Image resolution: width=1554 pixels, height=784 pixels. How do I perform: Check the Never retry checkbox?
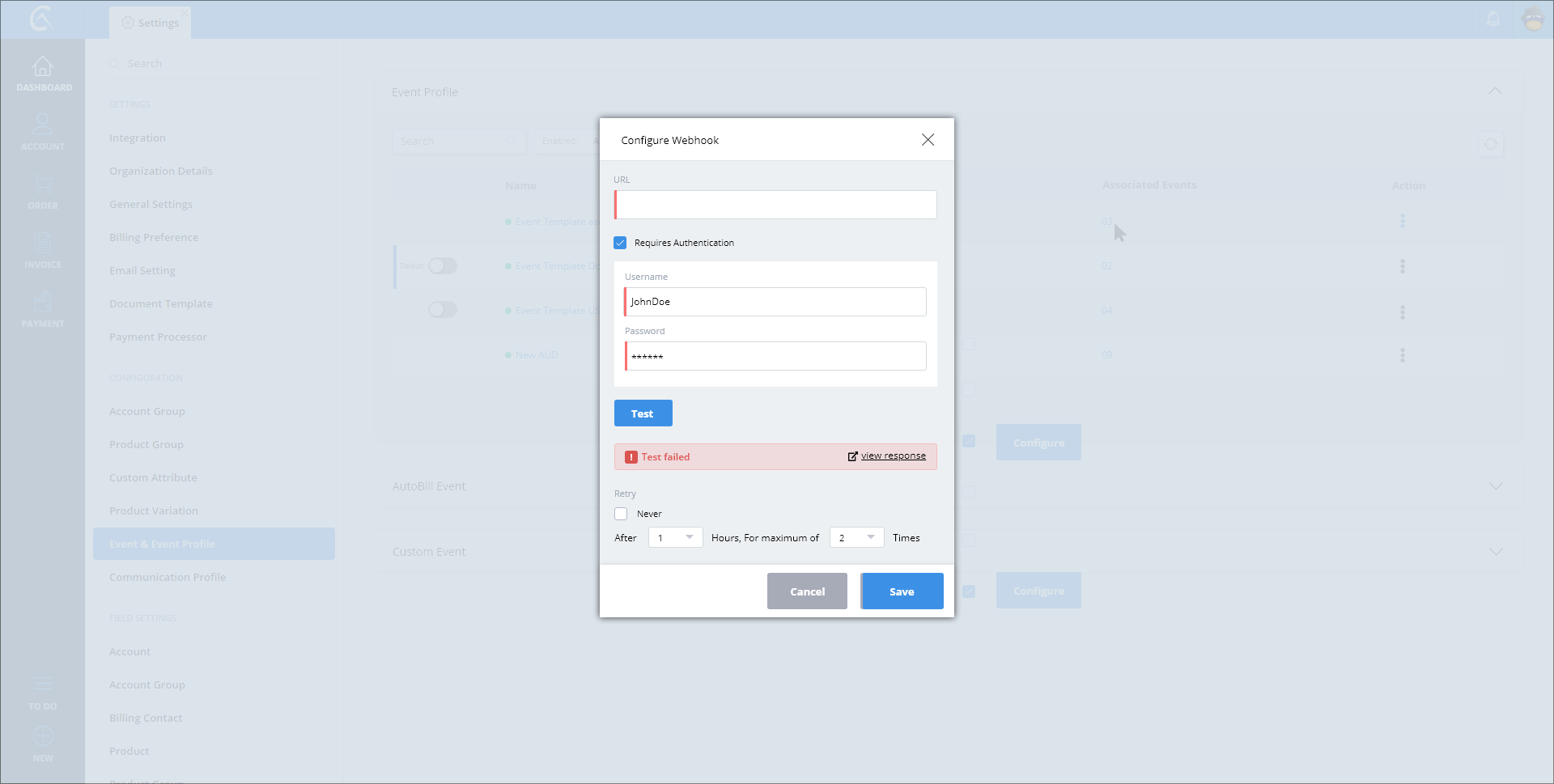pyautogui.click(x=621, y=514)
